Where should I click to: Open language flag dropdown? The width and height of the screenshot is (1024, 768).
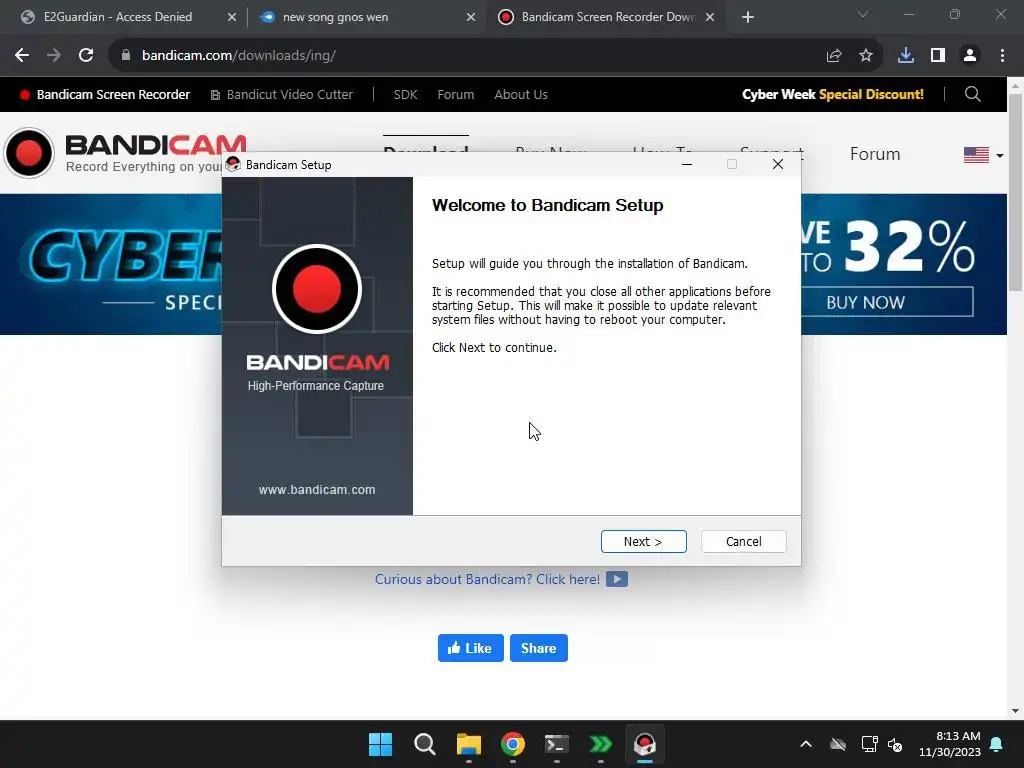[983, 155]
